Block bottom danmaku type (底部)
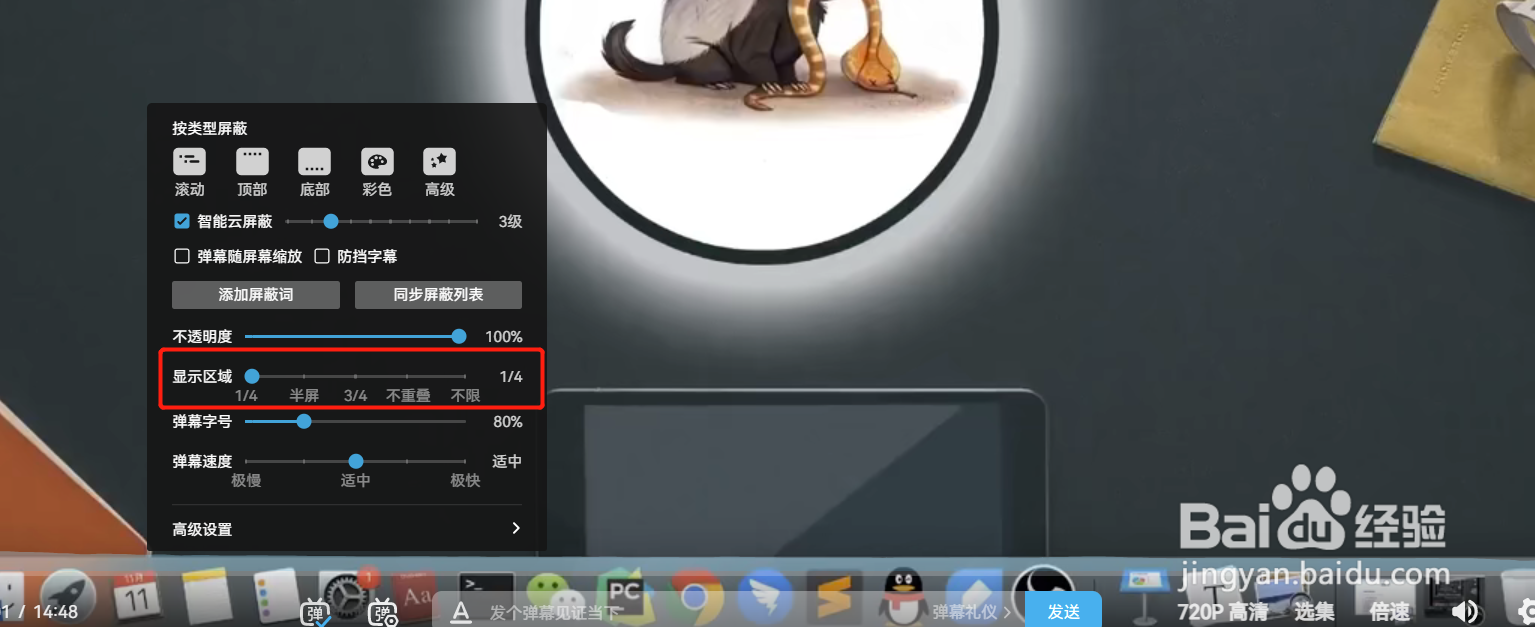The width and height of the screenshot is (1535, 627). pos(314,172)
